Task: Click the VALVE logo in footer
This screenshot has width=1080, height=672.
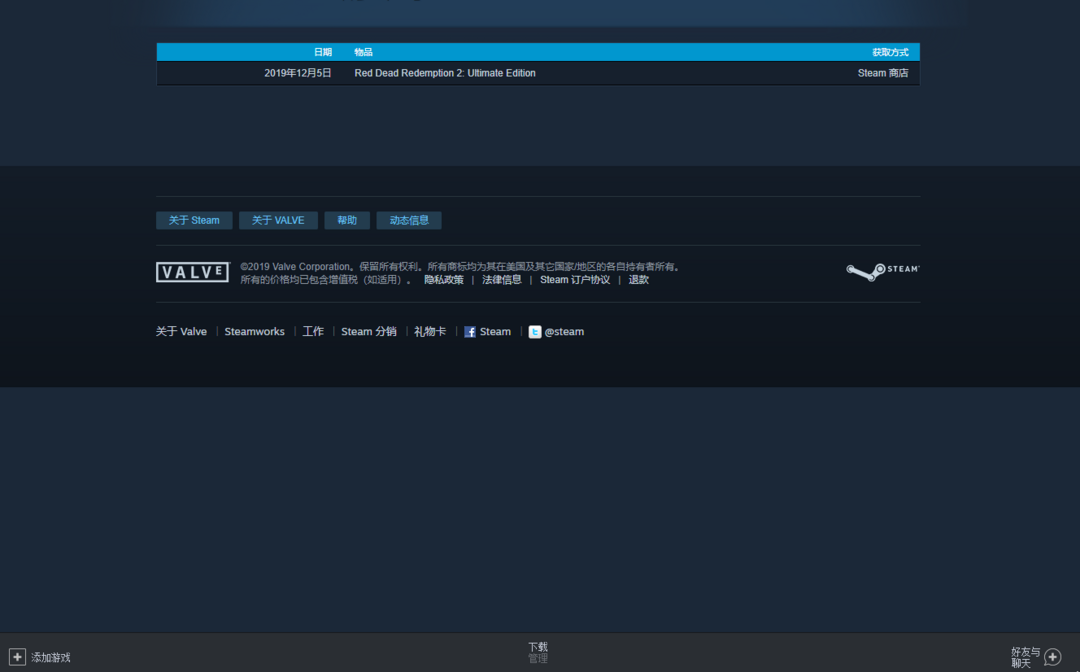Action: (192, 272)
